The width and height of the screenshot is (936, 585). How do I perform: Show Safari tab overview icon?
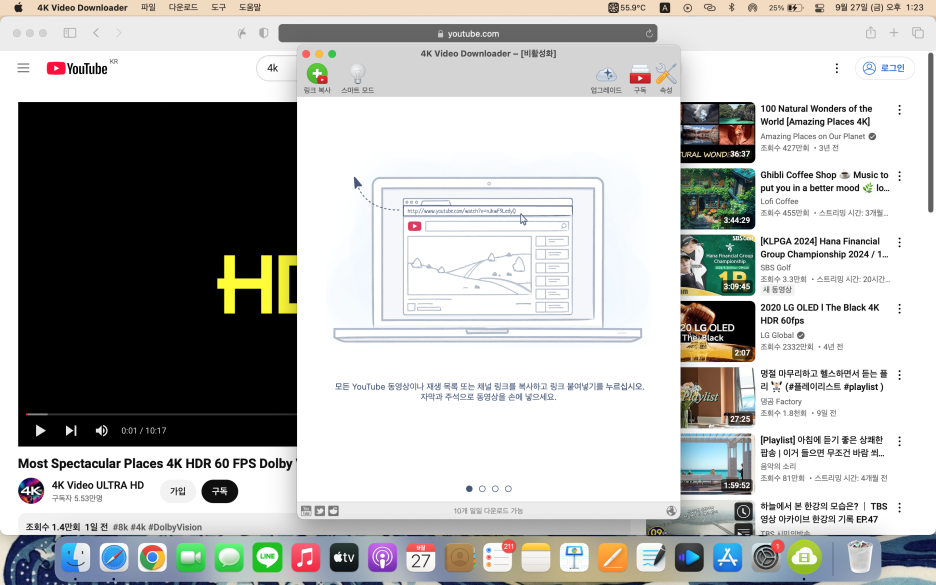pos(917,33)
